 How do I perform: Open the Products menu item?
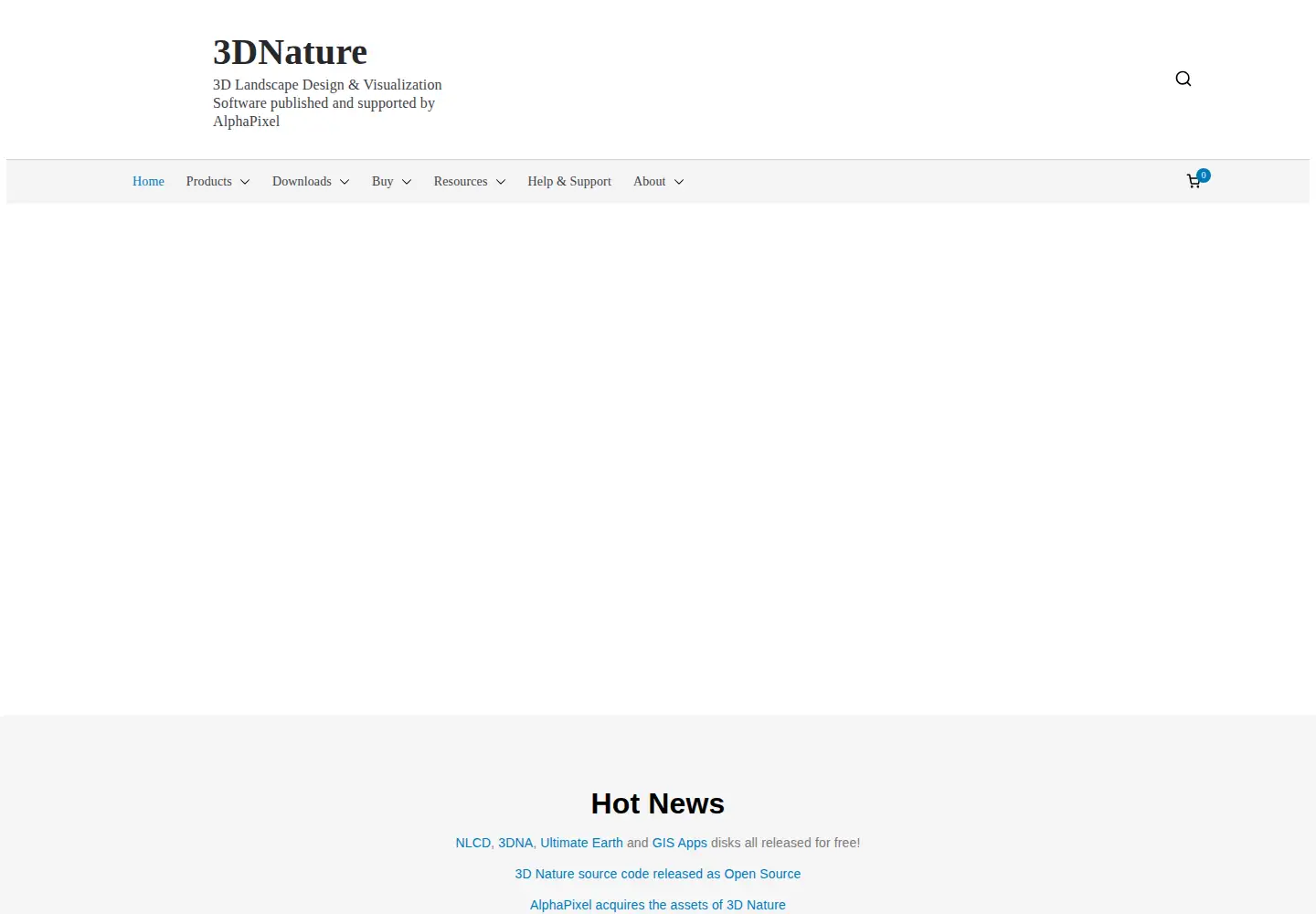coord(208,181)
